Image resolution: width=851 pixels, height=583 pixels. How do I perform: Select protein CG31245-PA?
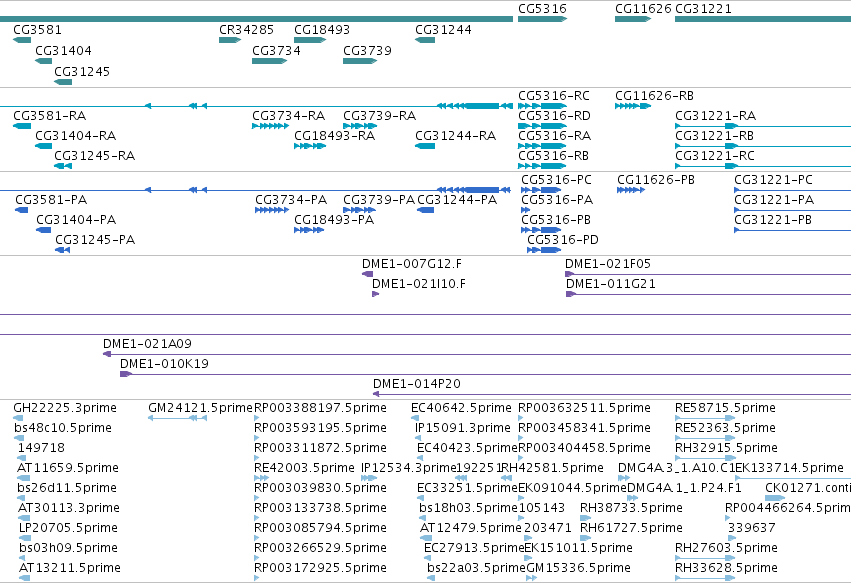(63, 250)
